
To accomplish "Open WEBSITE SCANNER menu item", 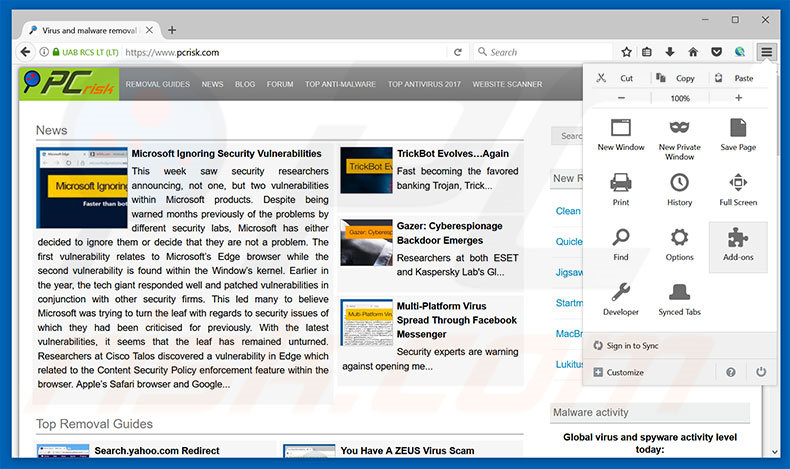I will (x=507, y=84).
